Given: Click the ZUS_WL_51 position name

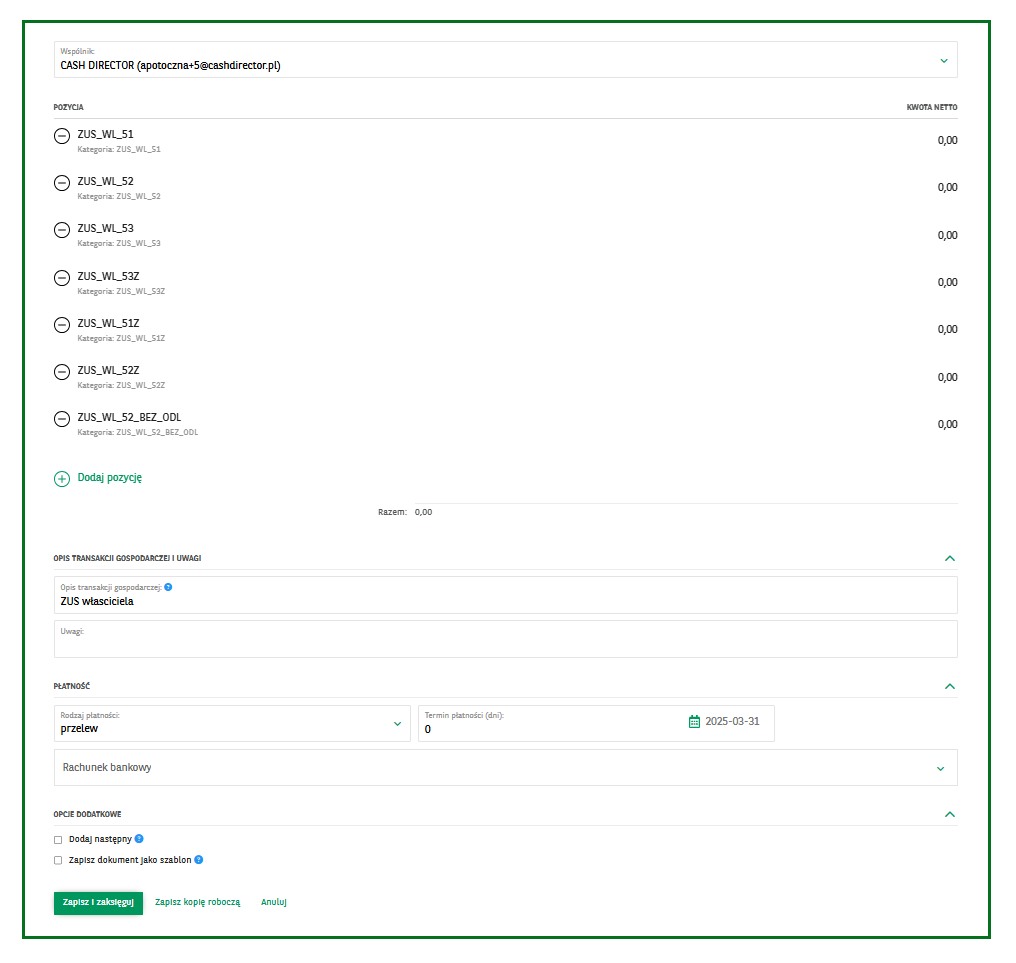Looking at the screenshot, I should pos(106,134).
